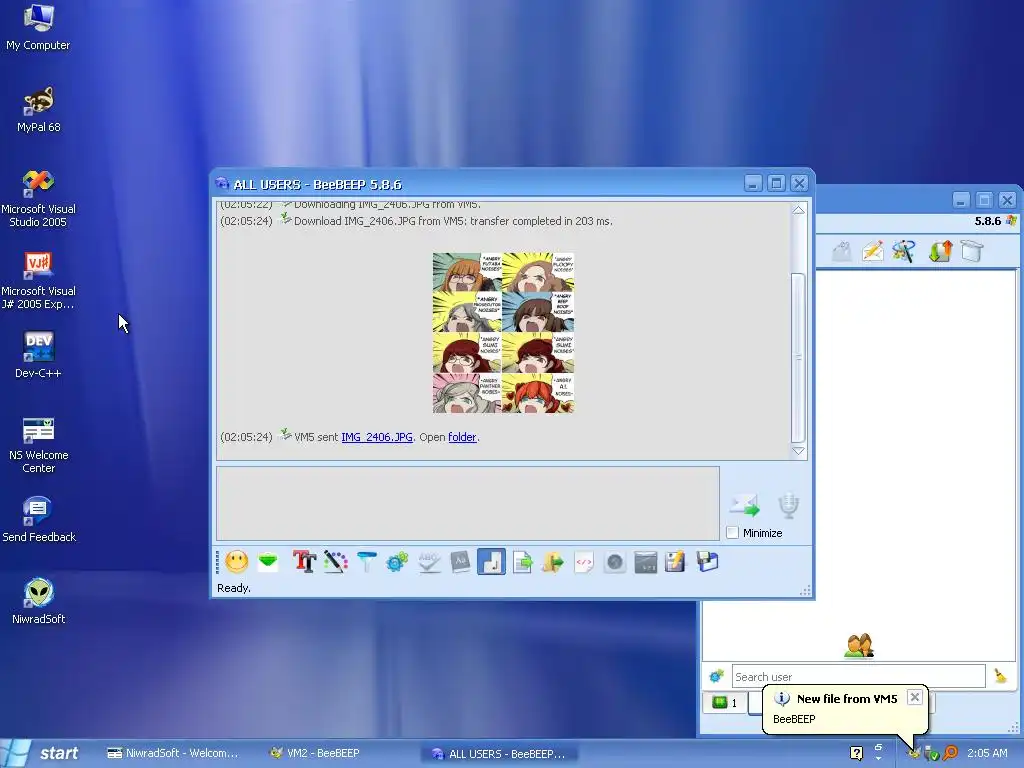Image resolution: width=1024 pixels, height=768 pixels.
Task: Click the gray bag icon in VM2 window toolbar
Action: (x=842, y=251)
